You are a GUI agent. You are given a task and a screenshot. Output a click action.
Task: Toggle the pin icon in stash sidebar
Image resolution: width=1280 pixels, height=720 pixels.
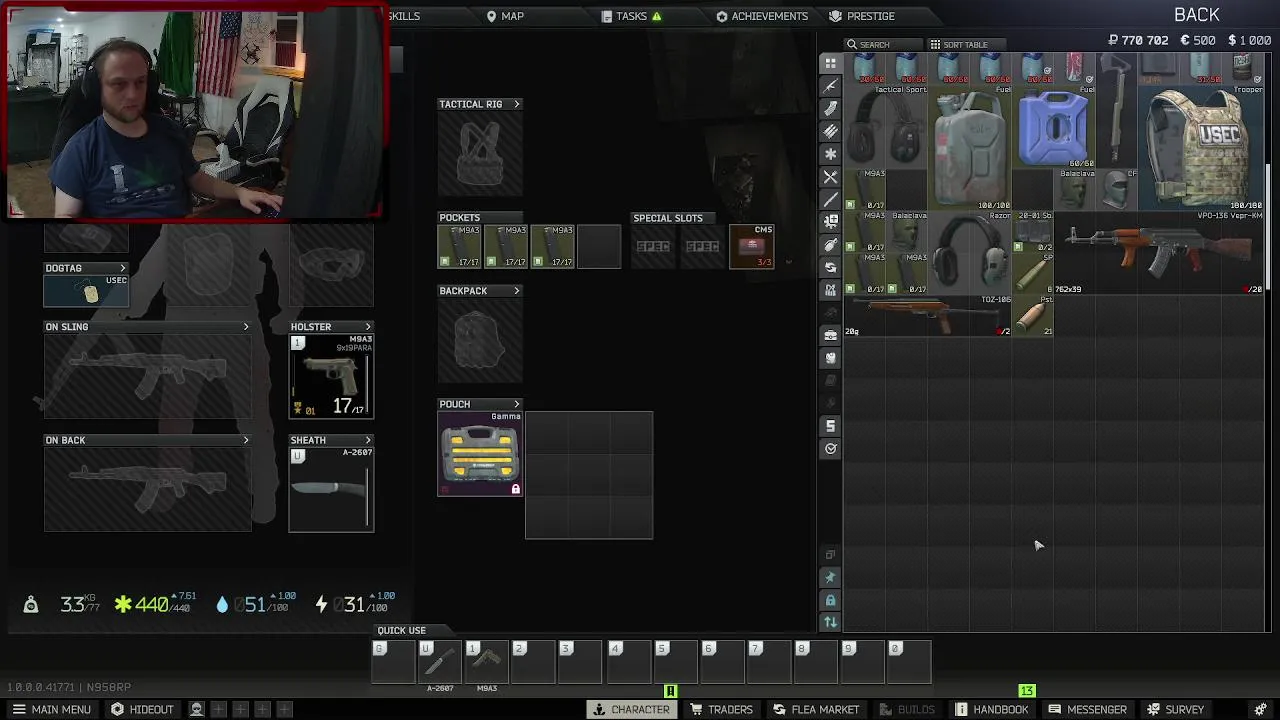830,577
